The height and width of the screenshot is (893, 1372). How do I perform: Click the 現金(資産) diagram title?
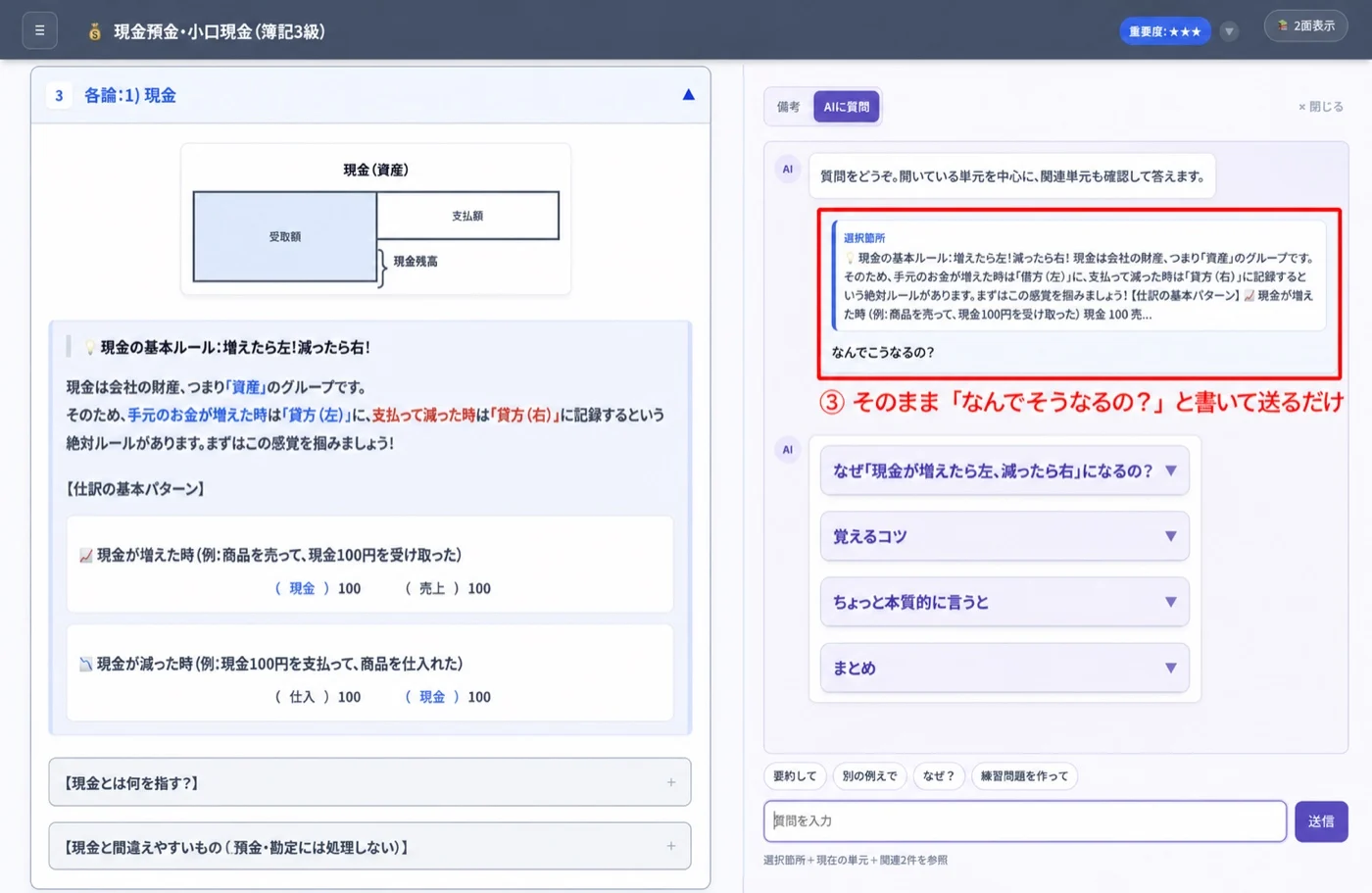pyautogui.click(x=376, y=170)
